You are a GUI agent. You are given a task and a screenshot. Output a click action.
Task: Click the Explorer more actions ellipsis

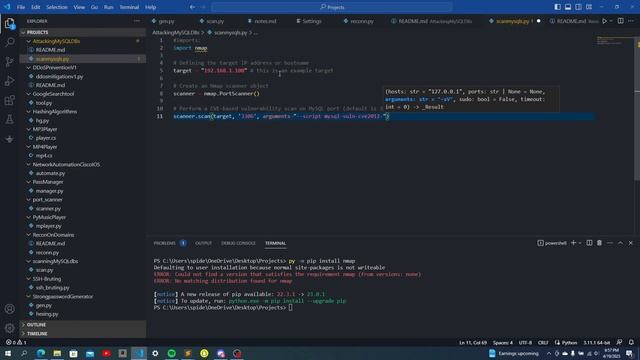tap(137, 21)
